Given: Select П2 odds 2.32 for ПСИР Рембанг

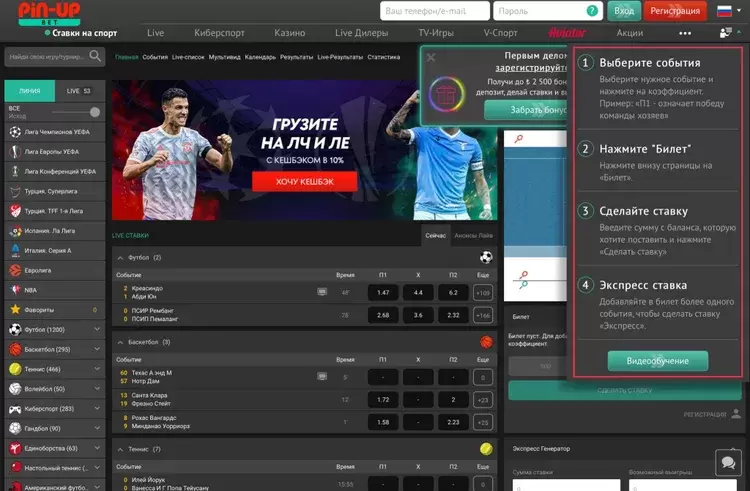Looking at the screenshot, I should pos(453,315).
